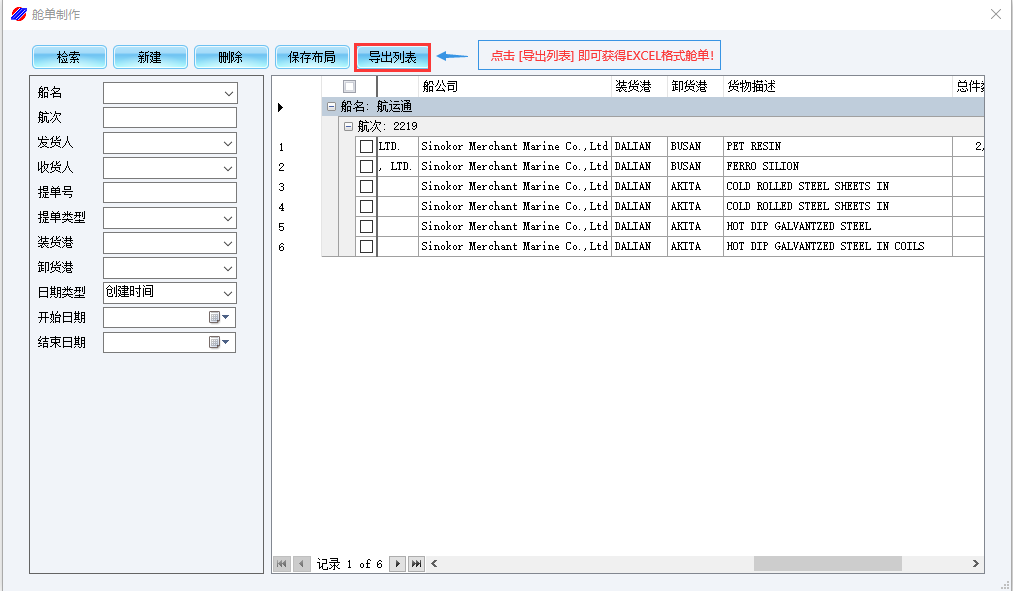Go to next record arrow
Viewport: 1013px width, 591px height.
(397, 564)
